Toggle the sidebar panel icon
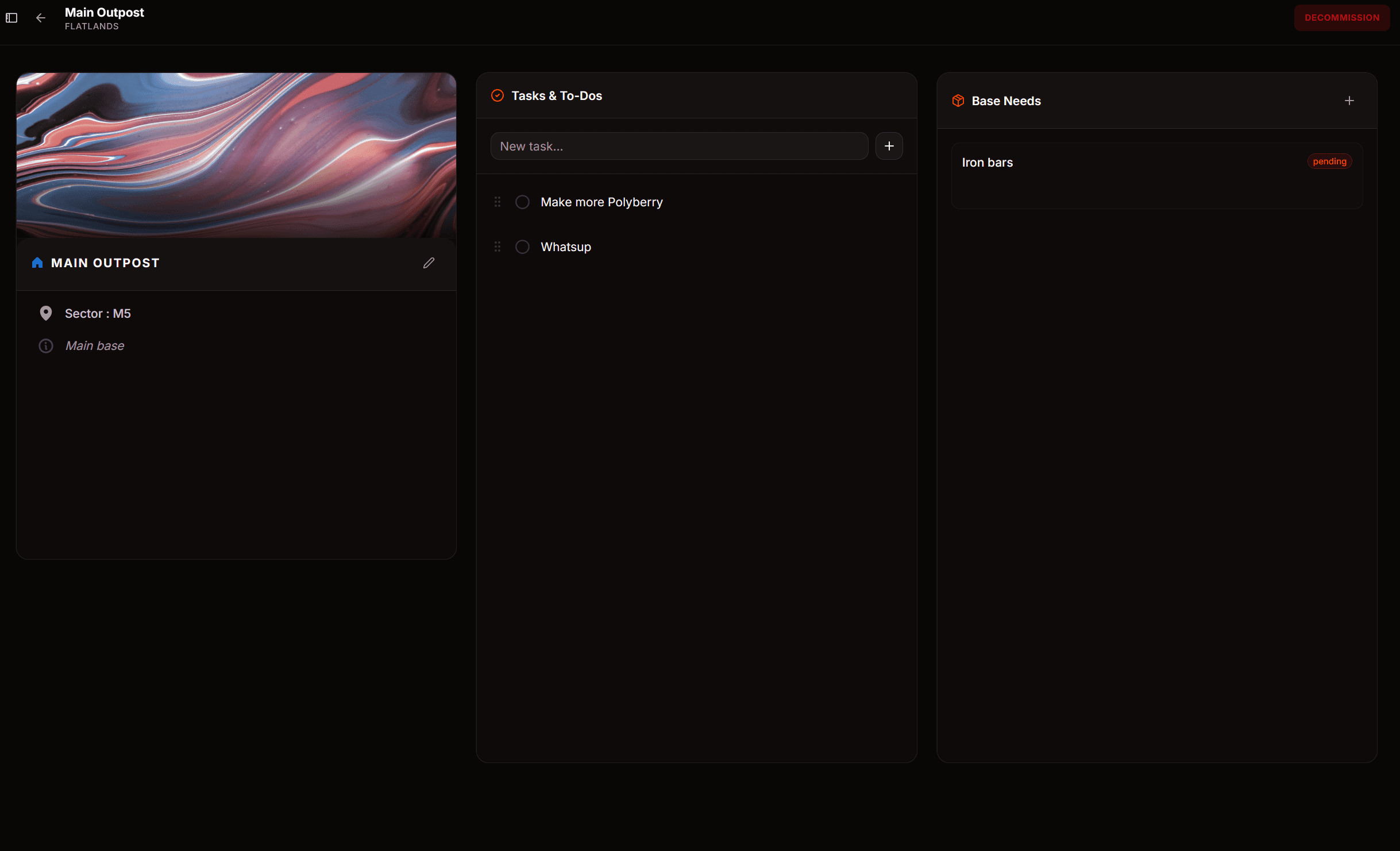The height and width of the screenshot is (851, 1400). pyautogui.click(x=11, y=18)
